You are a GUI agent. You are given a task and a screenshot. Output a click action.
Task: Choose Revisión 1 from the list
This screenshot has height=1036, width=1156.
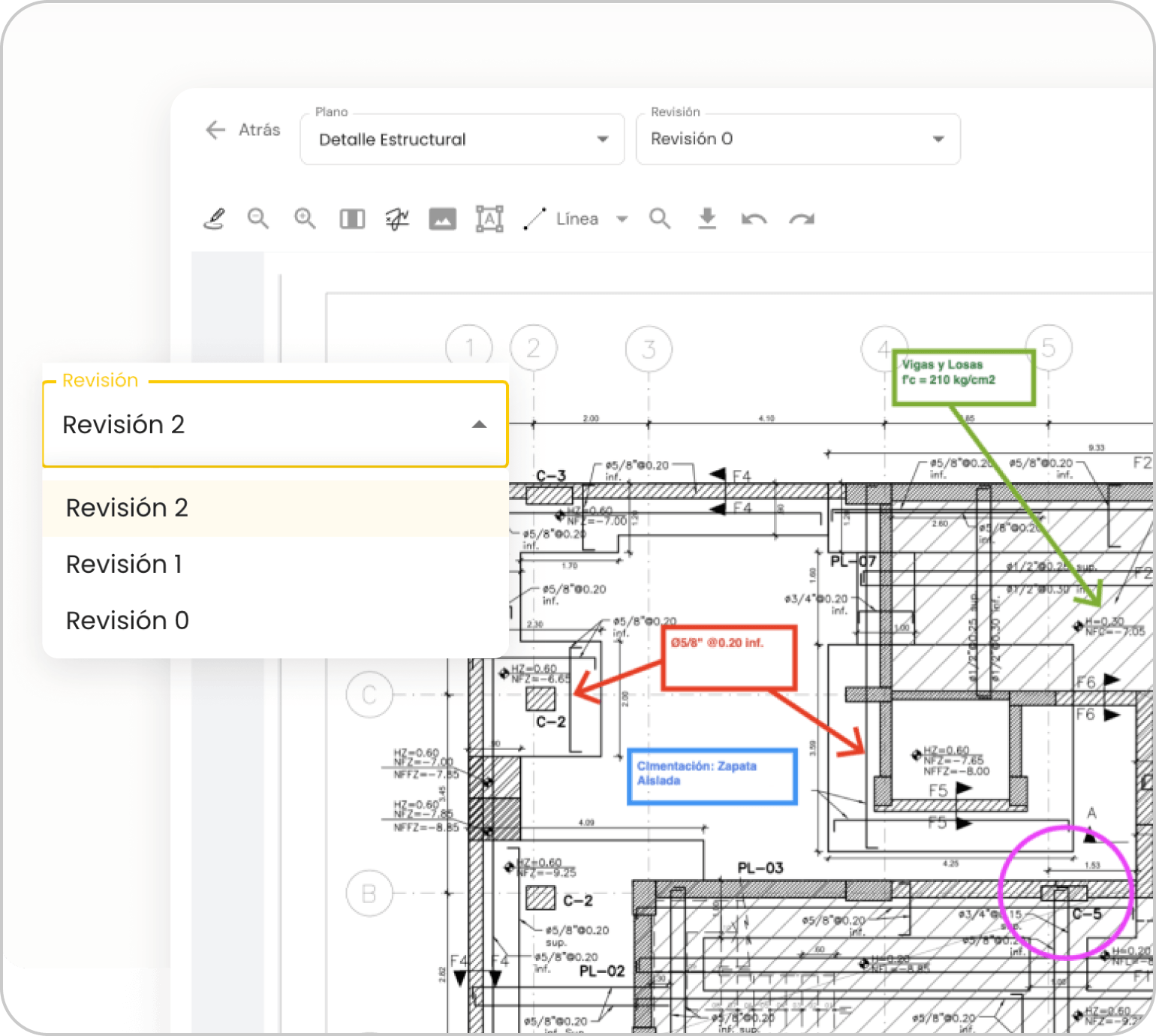coord(275,565)
